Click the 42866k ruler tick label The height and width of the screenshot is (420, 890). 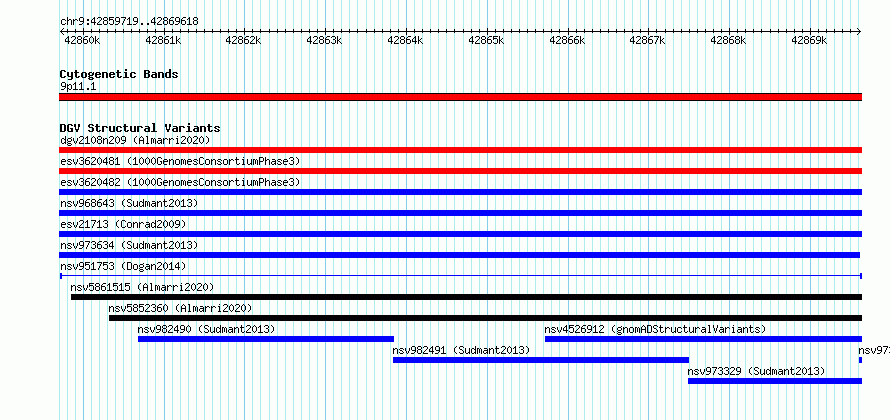[567, 40]
